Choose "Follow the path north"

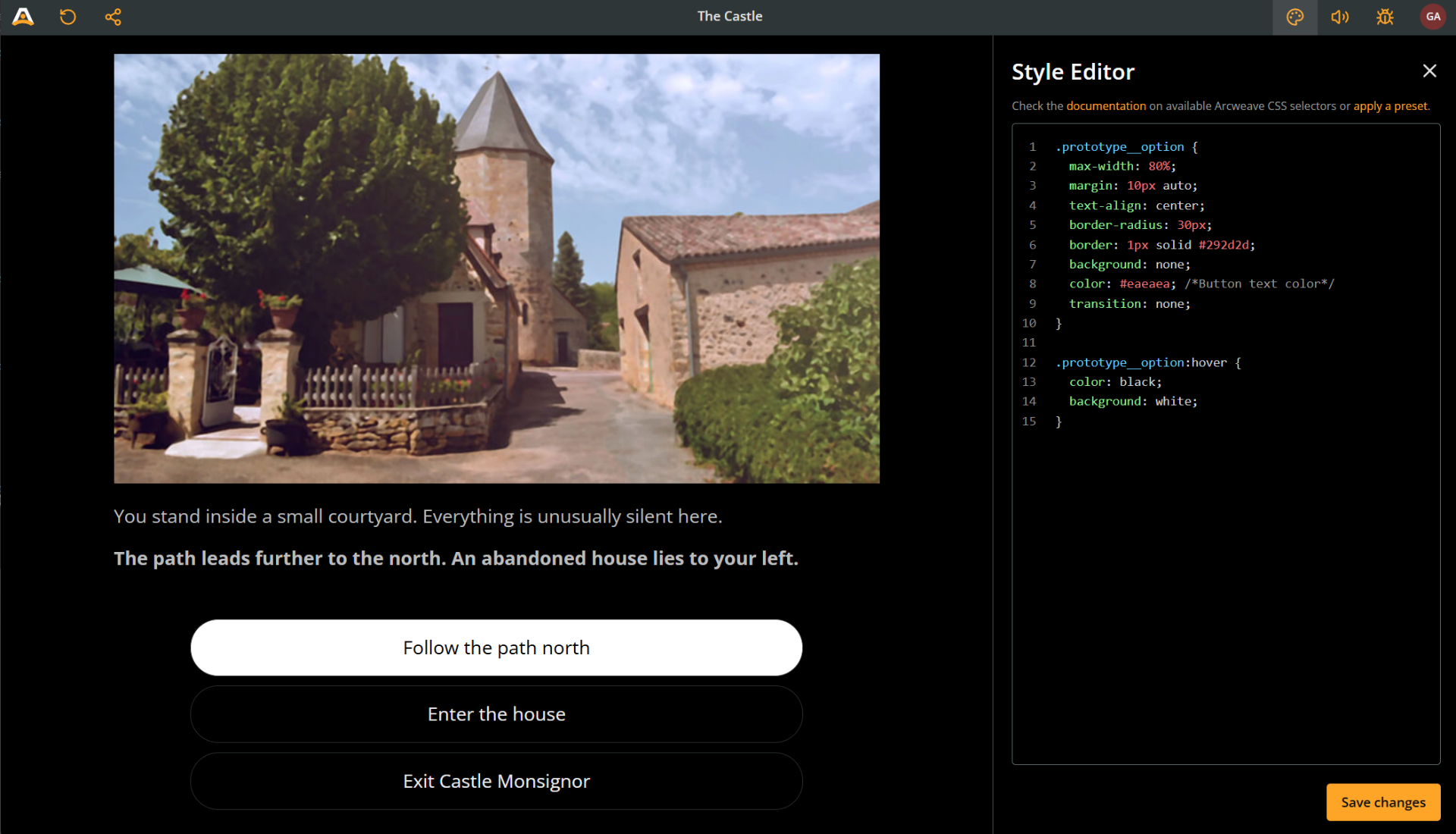(496, 647)
